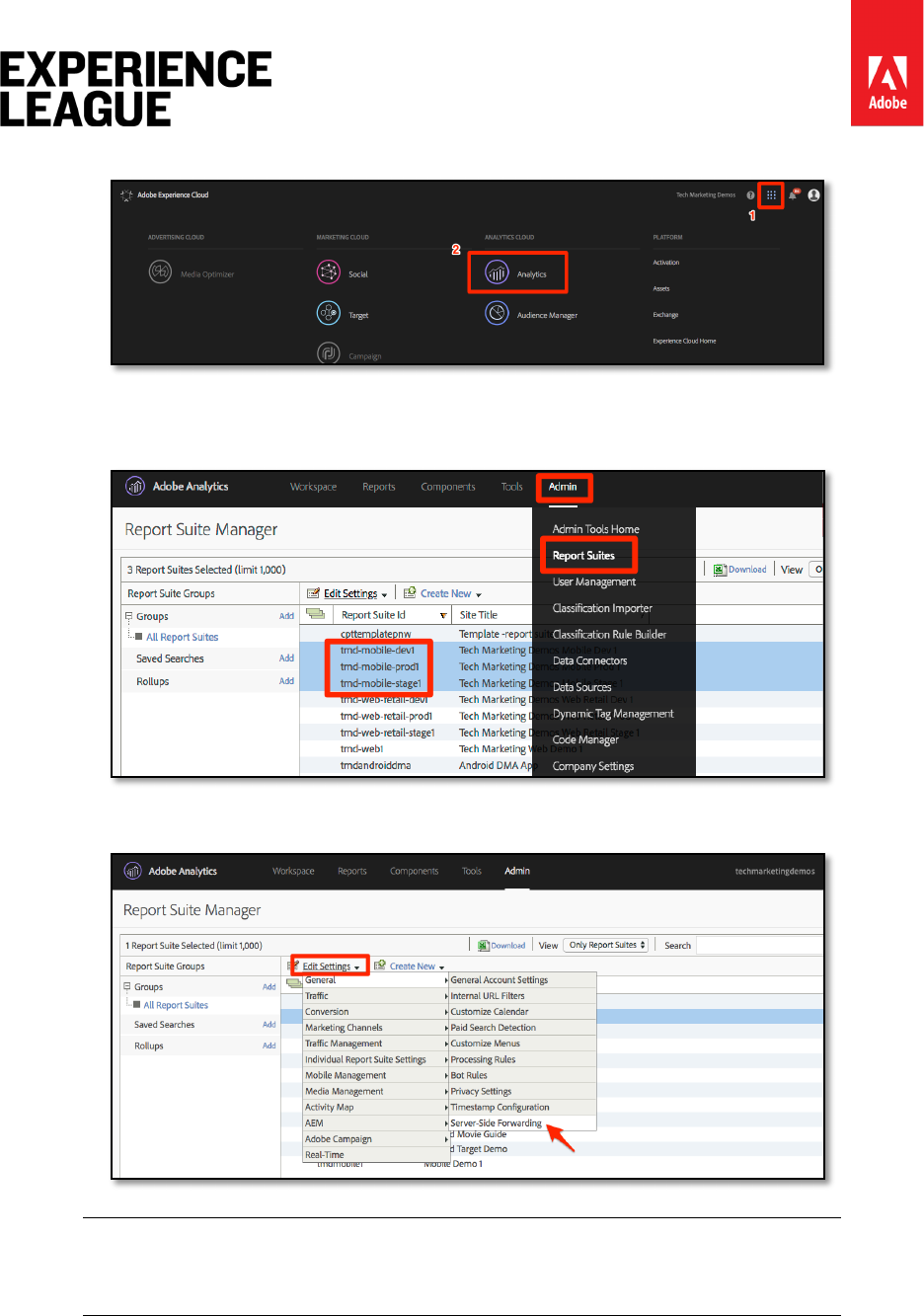The image size is (924, 1316).
Task: Expand the Conversion submenu in Edit Settings
Action: (375, 1012)
